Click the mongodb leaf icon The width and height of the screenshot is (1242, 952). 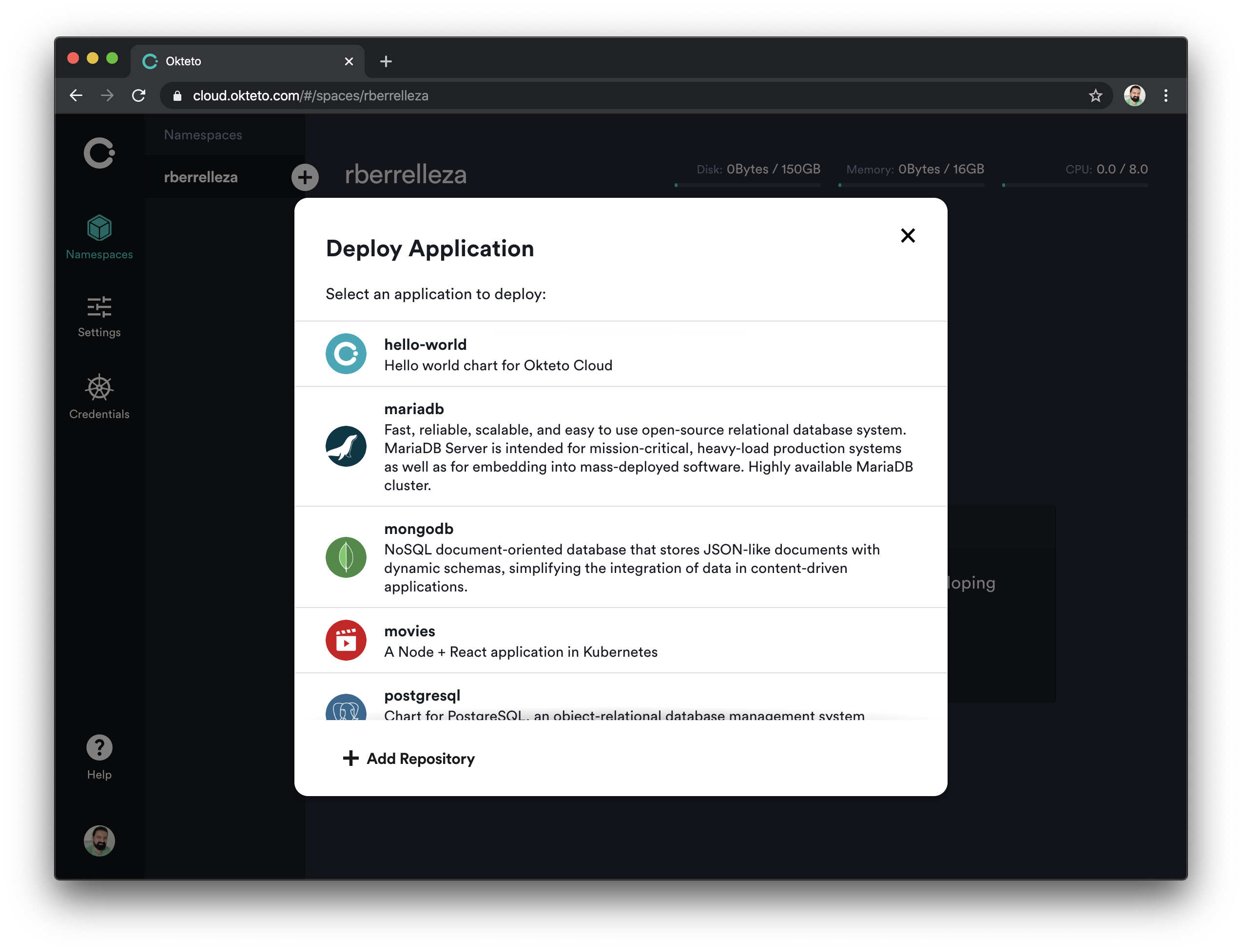[x=346, y=557]
